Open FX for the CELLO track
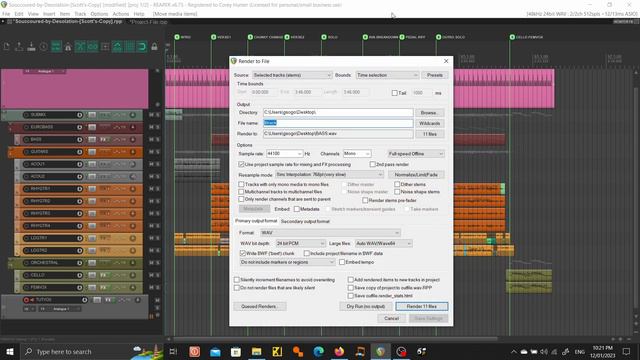Screen dimensions: 640x360 click(x=104, y=275)
